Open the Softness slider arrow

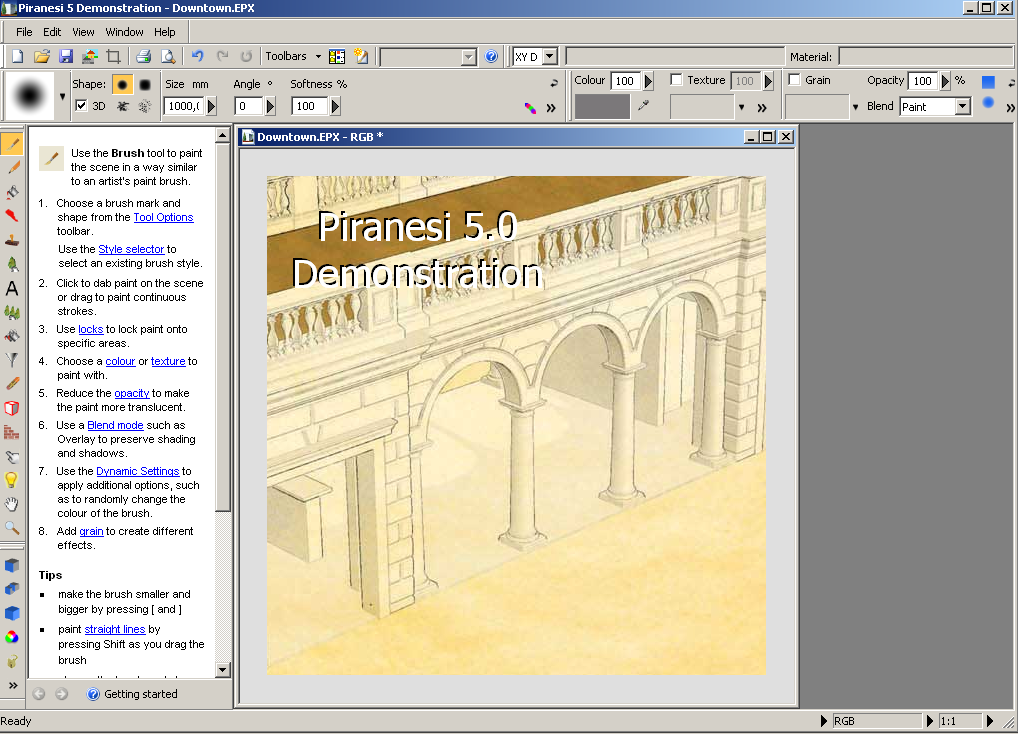(335, 106)
